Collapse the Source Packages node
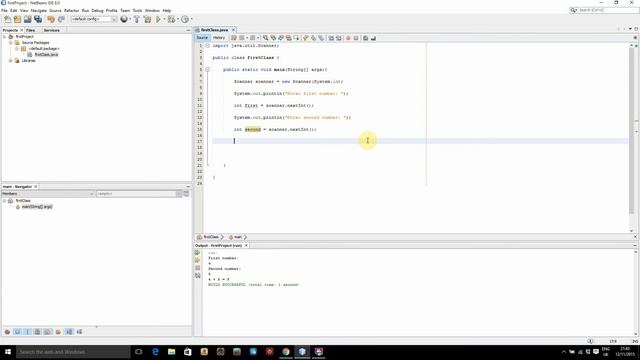Screen dimensions: 640x360 11,42
